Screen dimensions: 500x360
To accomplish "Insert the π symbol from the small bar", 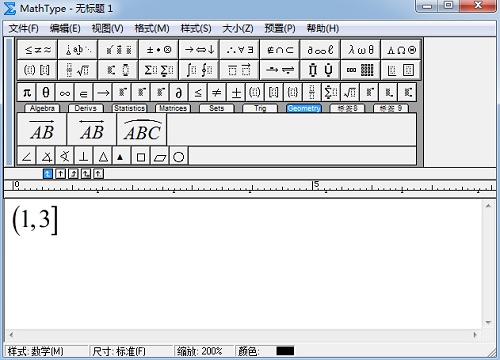I will coord(27,92).
